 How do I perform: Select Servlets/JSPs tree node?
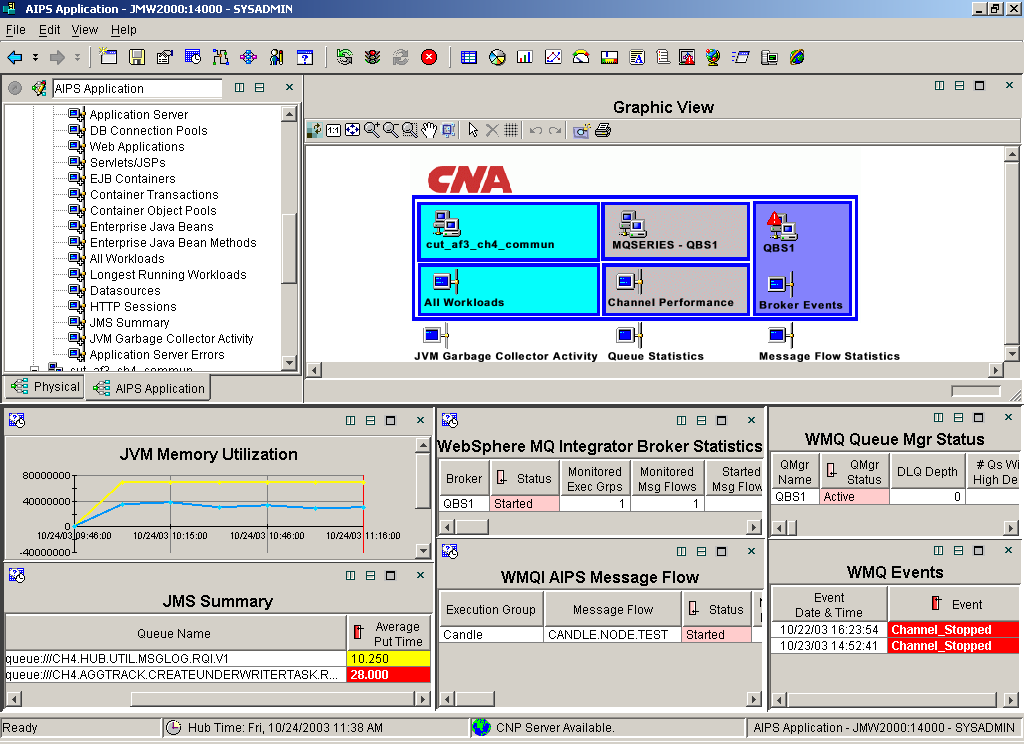127,163
